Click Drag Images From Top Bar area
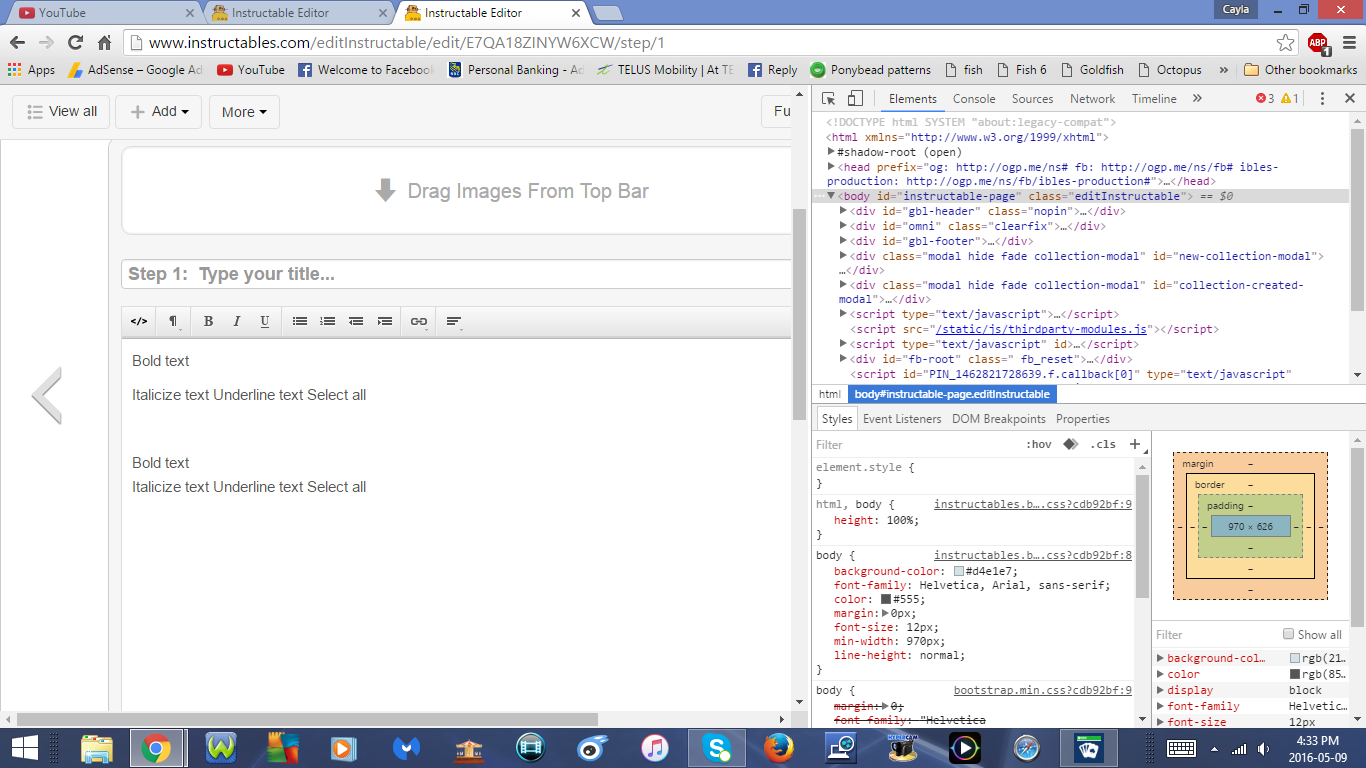This screenshot has height=768, width=1366. [x=456, y=191]
